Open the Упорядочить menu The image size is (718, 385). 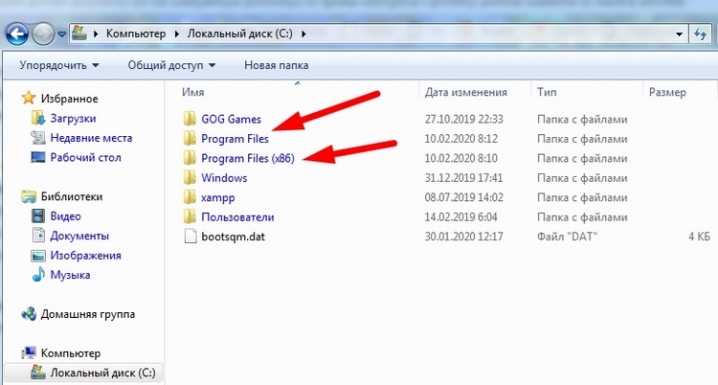59,65
